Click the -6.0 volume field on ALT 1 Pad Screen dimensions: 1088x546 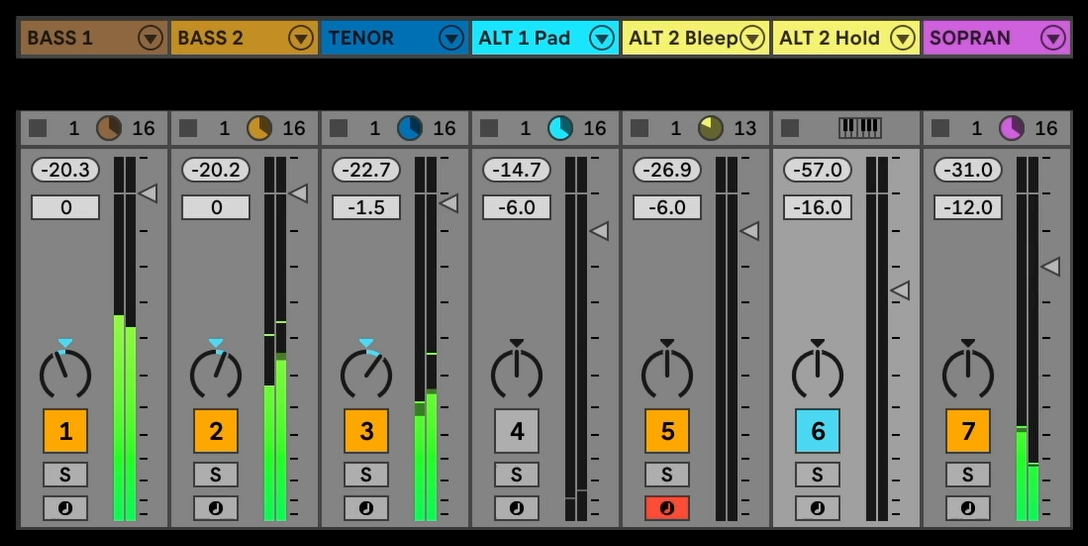pyautogui.click(x=516, y=208)
